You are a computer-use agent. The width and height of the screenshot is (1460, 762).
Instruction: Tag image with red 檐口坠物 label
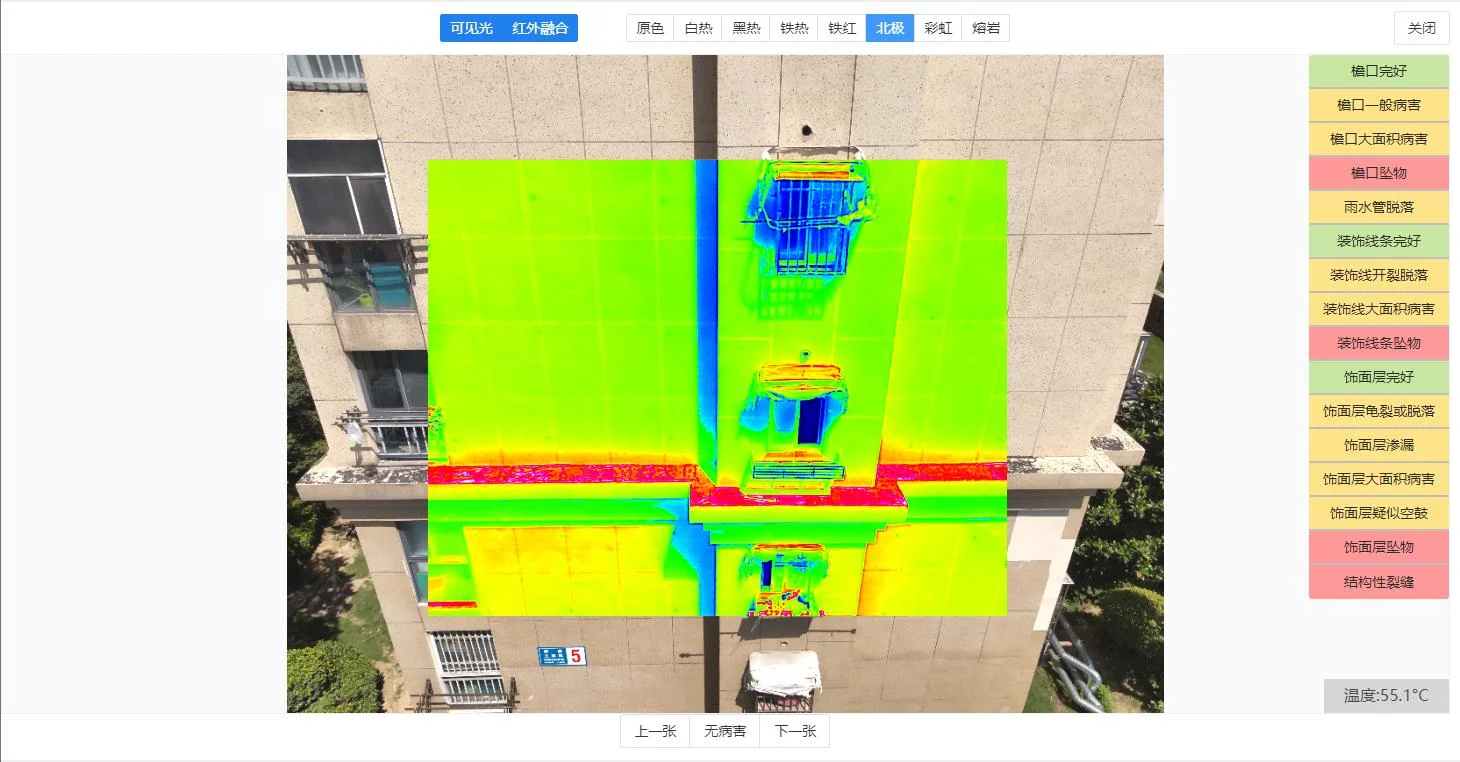pos(1379,173)
